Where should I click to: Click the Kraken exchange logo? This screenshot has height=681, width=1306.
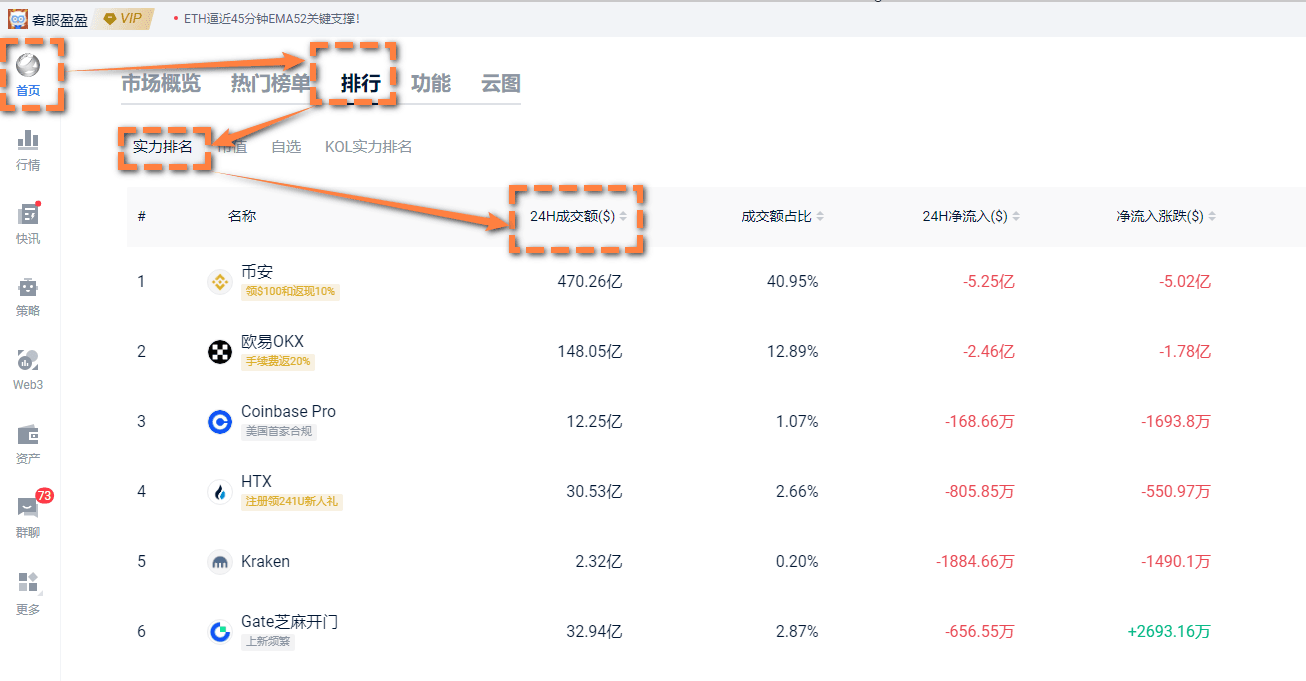(x=219, y=562)
